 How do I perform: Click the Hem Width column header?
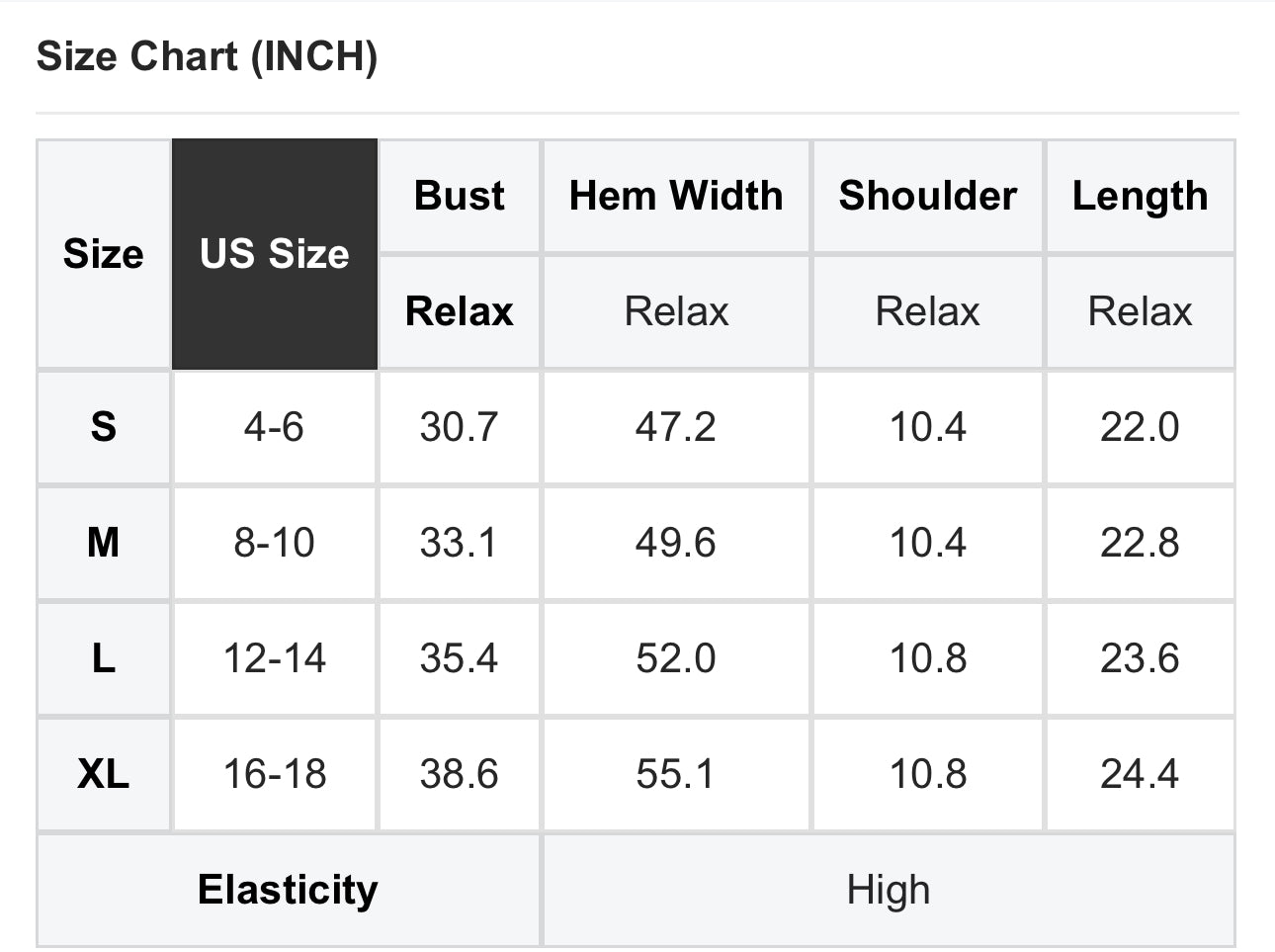[676, 196]
